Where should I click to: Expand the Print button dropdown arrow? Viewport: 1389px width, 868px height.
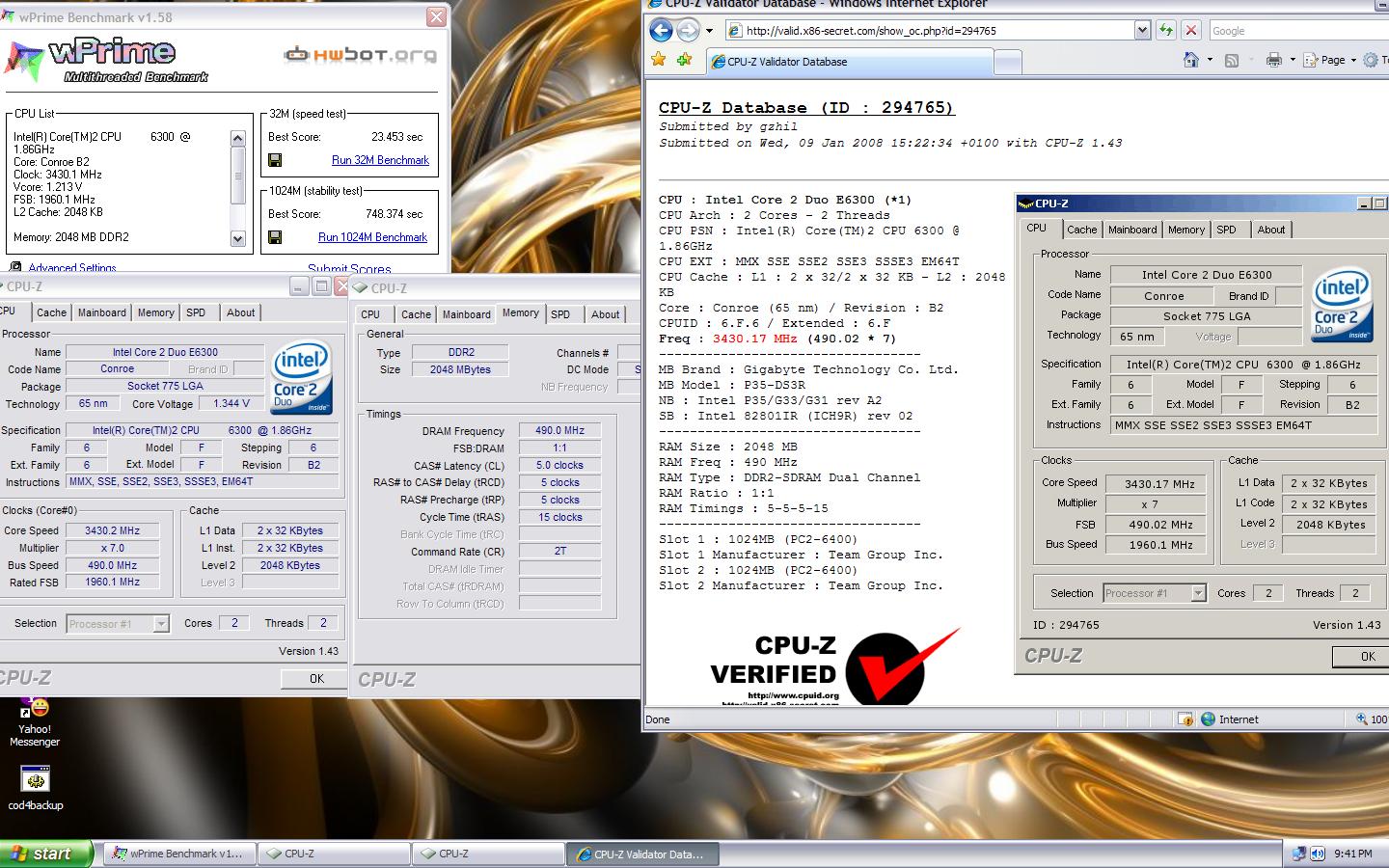point(1291,60)
